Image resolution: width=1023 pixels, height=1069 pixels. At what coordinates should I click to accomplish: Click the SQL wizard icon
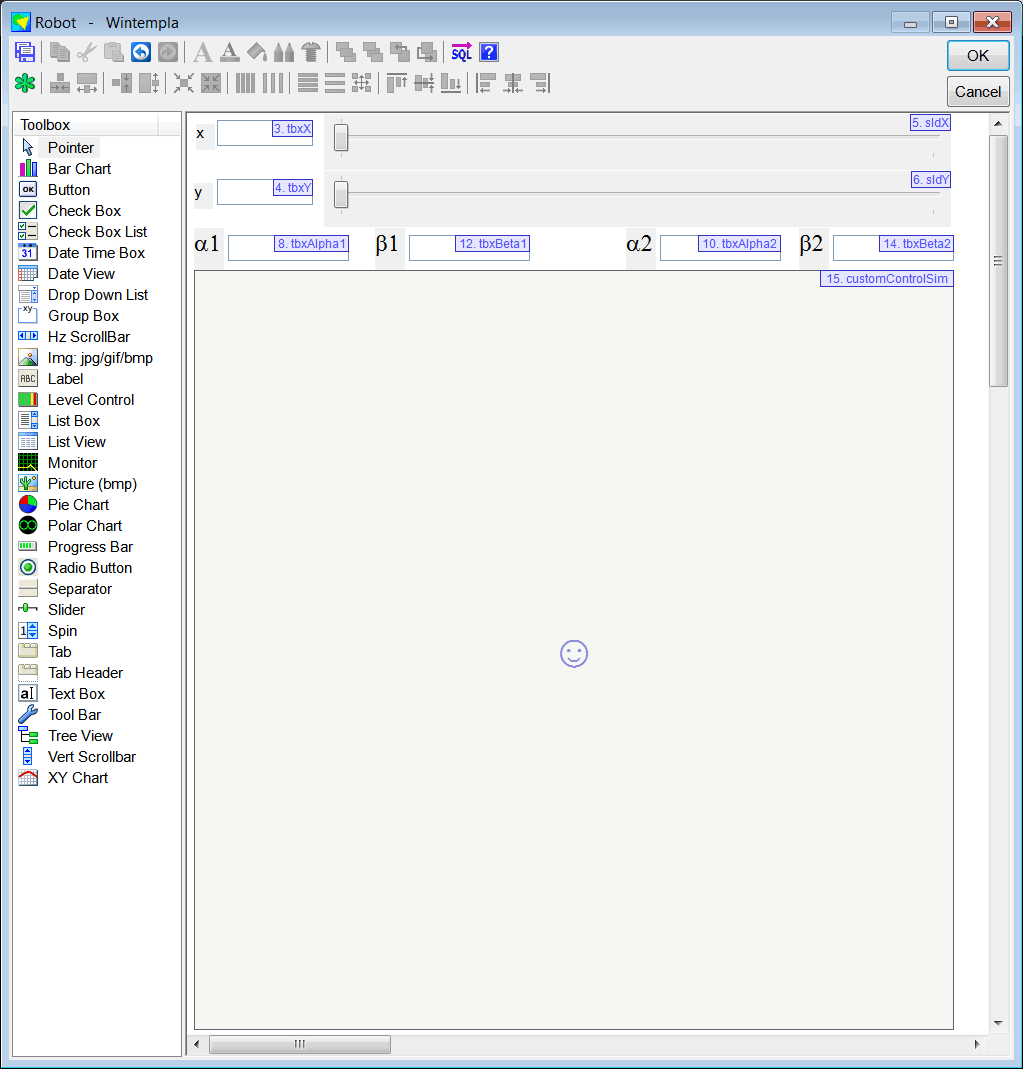461,52
